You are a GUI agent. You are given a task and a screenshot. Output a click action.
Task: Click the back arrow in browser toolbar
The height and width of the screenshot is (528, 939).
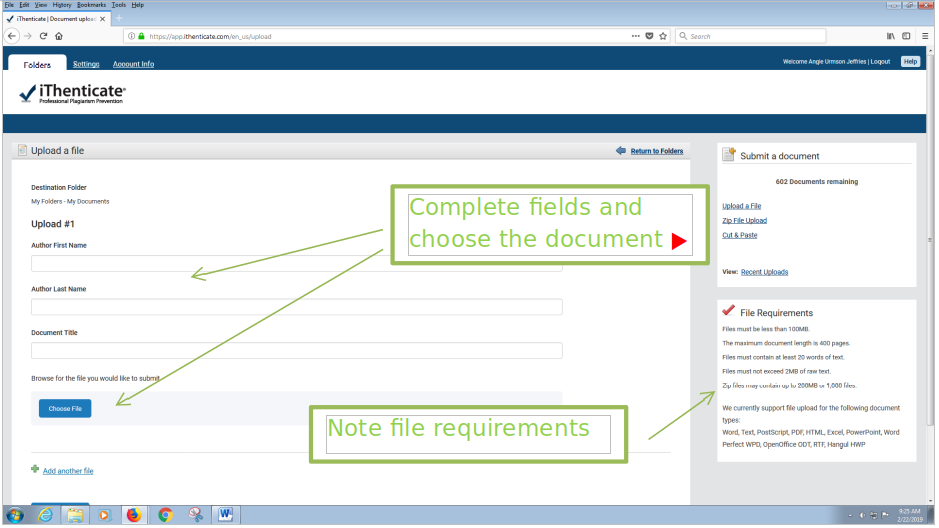point(11,36)
